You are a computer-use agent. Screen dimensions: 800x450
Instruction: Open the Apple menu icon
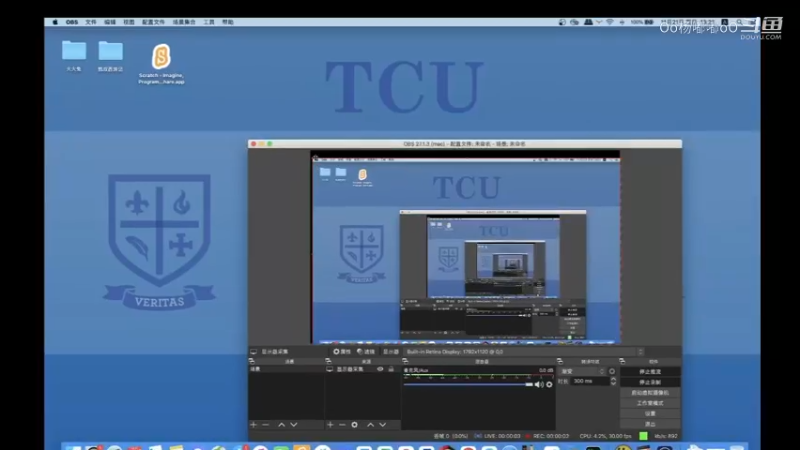tap(55, 22)
